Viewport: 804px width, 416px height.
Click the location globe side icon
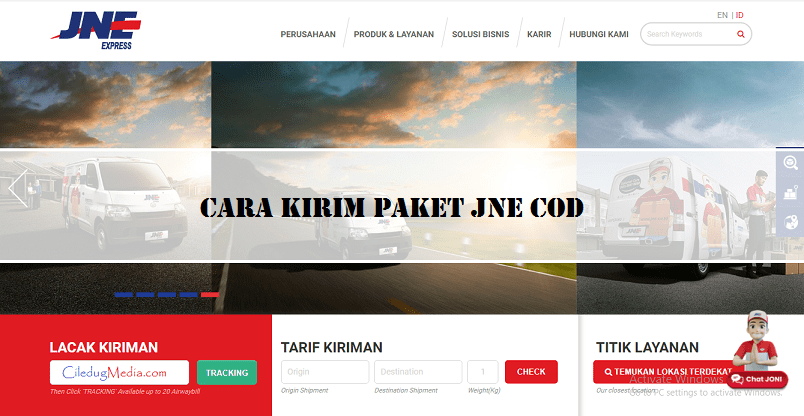790,221
